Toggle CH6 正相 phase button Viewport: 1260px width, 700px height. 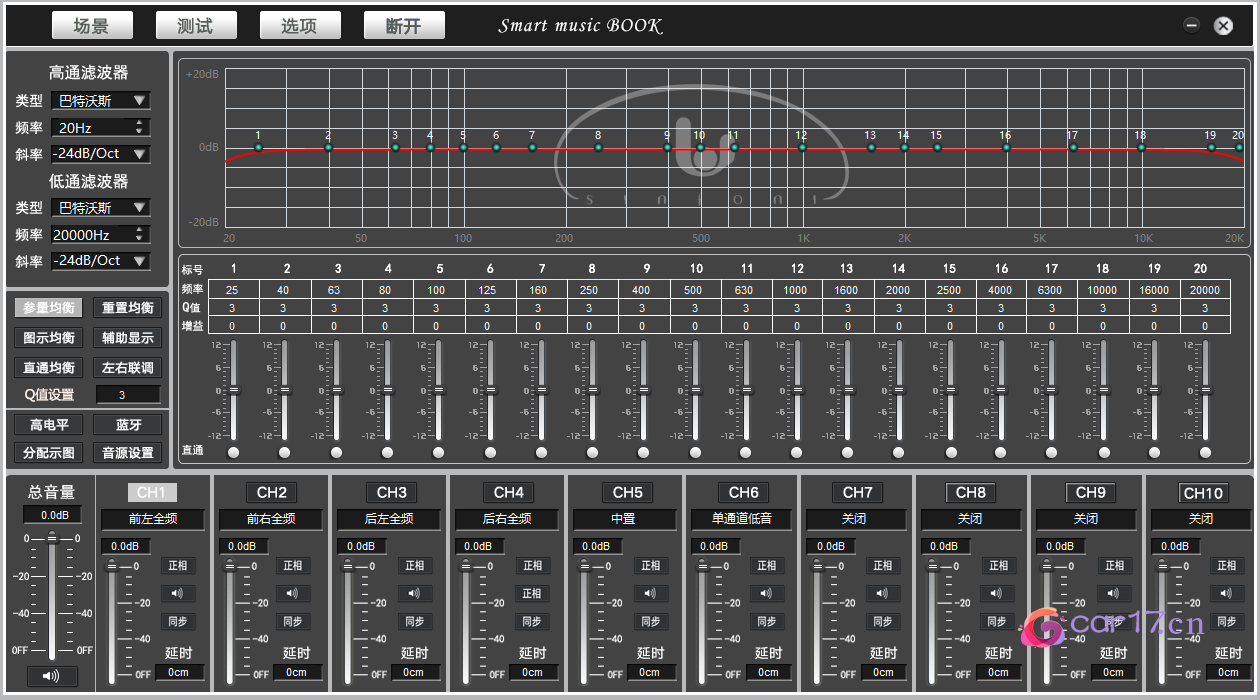766,565
